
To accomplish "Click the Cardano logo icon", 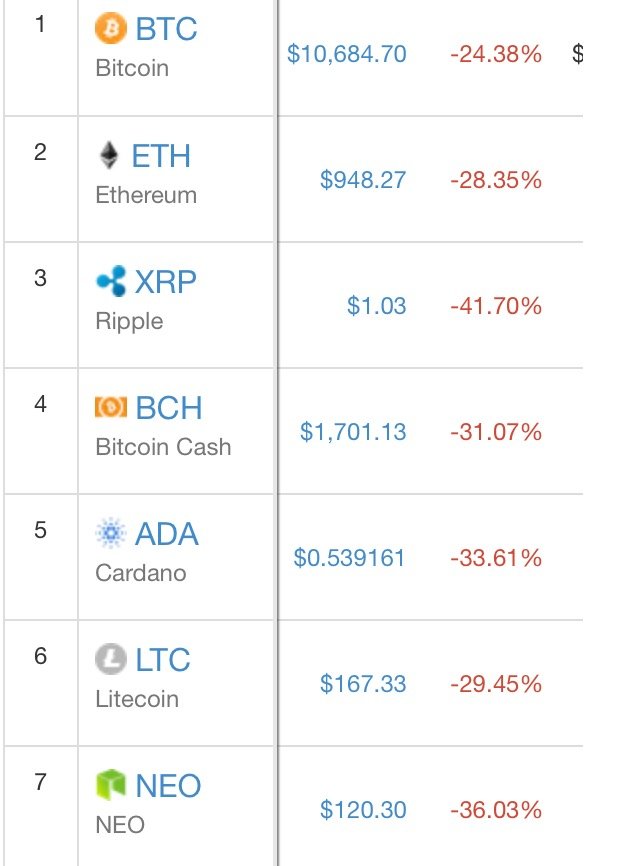I will [x=111, y=533].
